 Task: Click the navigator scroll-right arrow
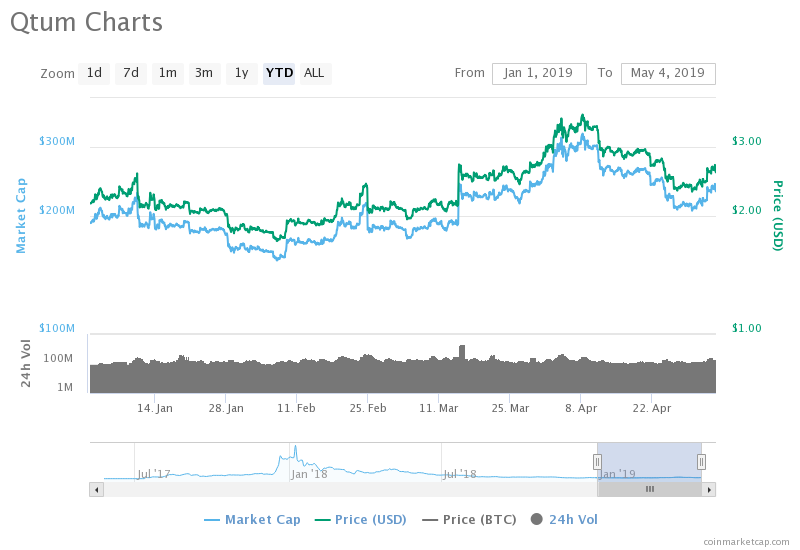click(x=709, y=490)
